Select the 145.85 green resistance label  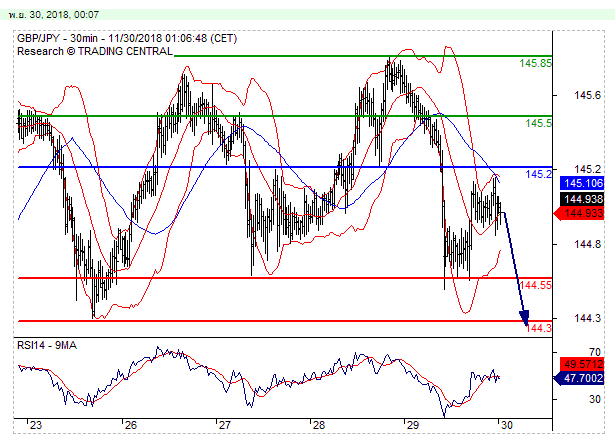[536, 63]
